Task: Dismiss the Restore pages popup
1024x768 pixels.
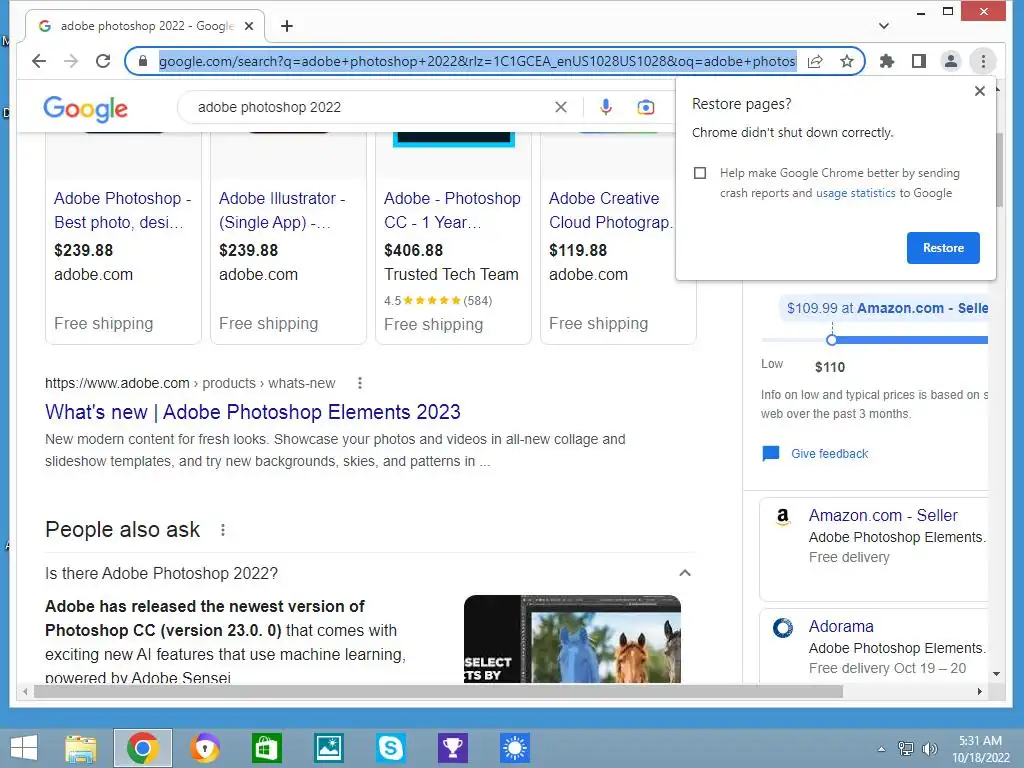Action: tap(980, 91)
